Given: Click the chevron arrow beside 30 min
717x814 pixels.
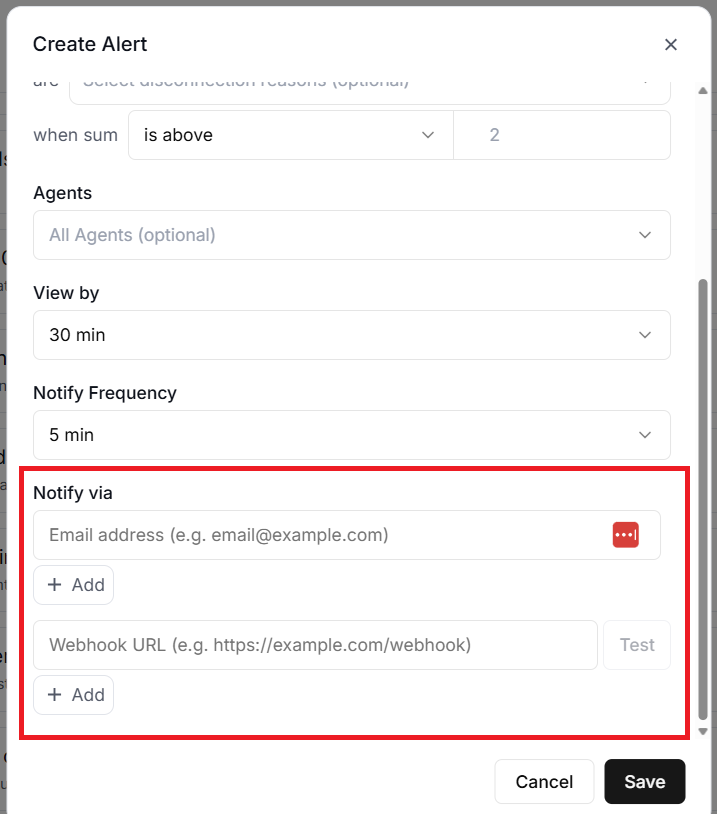Looking at the screenshot, I should tap(645, 335).
